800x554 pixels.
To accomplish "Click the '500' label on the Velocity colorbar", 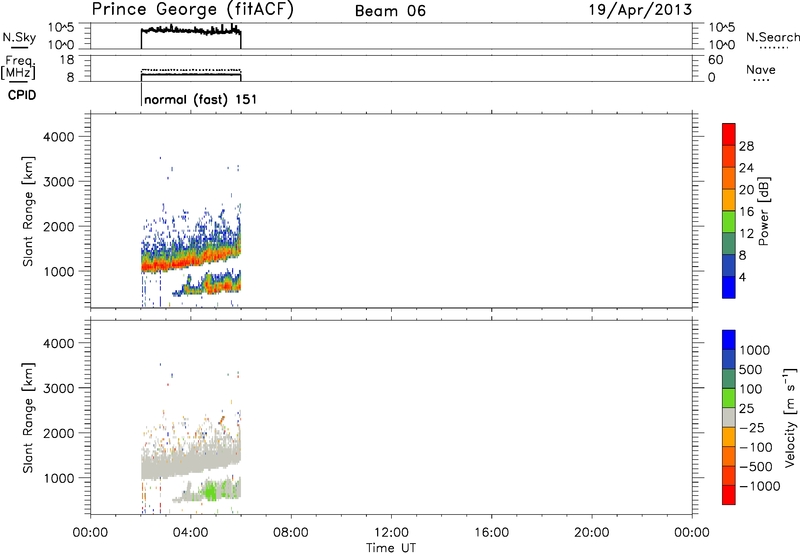I will click(750, 370).
